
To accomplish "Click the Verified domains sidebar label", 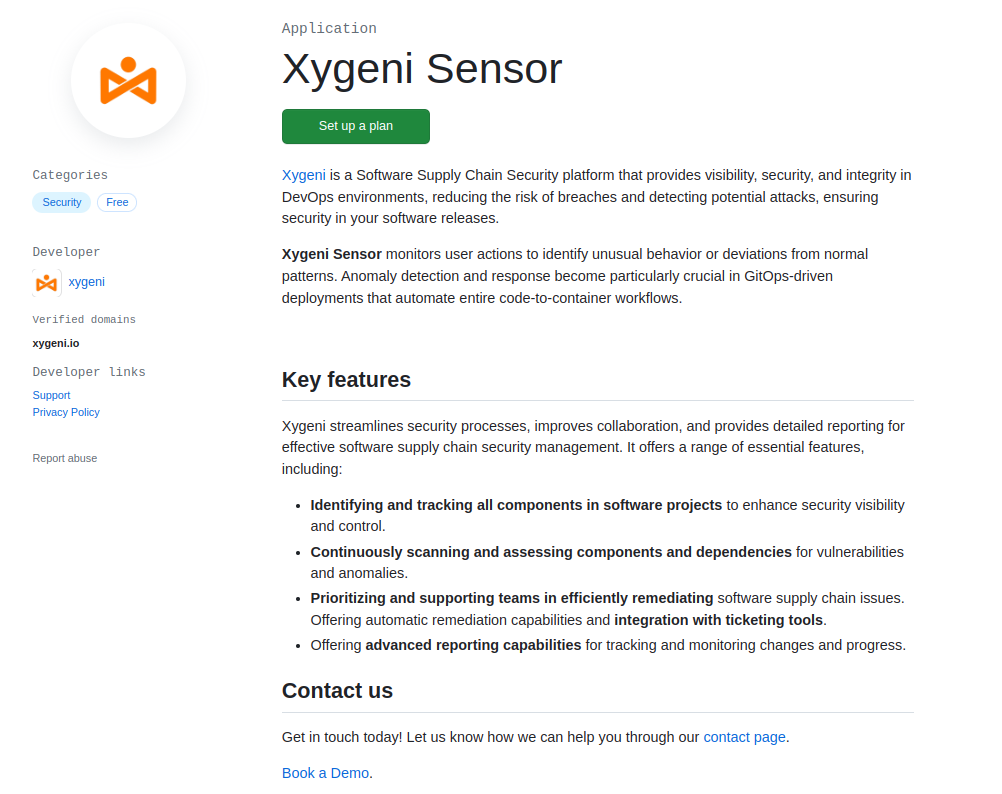I will [x=84, y=320].
